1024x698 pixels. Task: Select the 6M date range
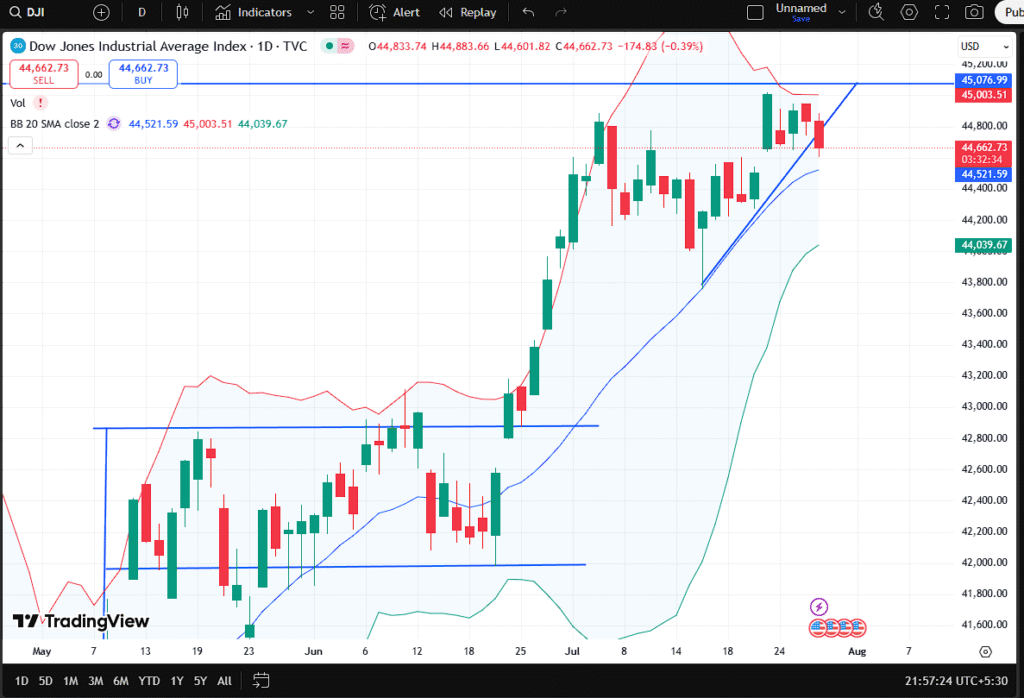(121, 681)
